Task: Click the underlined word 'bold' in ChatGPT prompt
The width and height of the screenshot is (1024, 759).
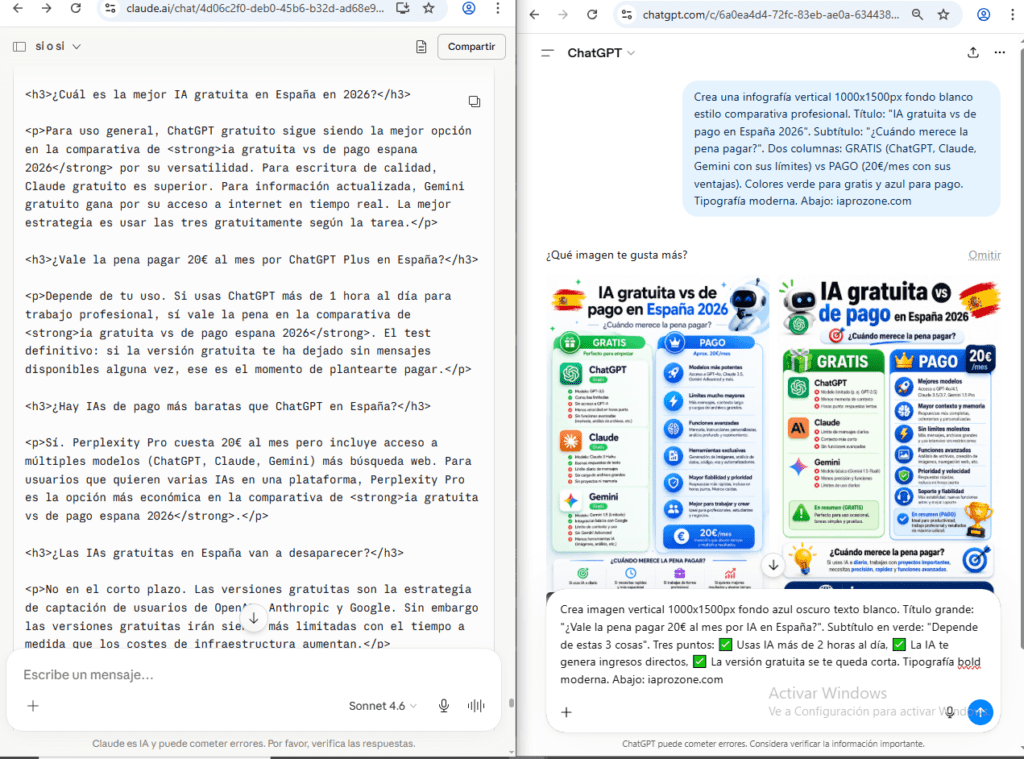Action: 968,662
